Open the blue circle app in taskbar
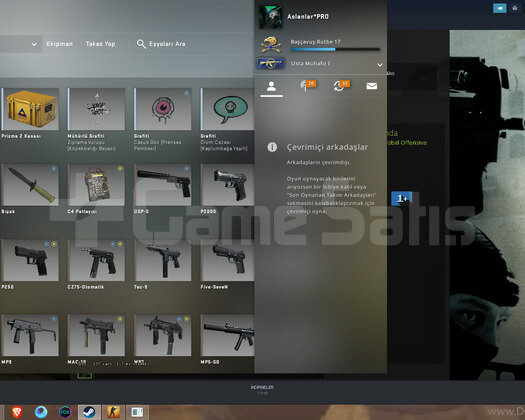 coord(41,412)
